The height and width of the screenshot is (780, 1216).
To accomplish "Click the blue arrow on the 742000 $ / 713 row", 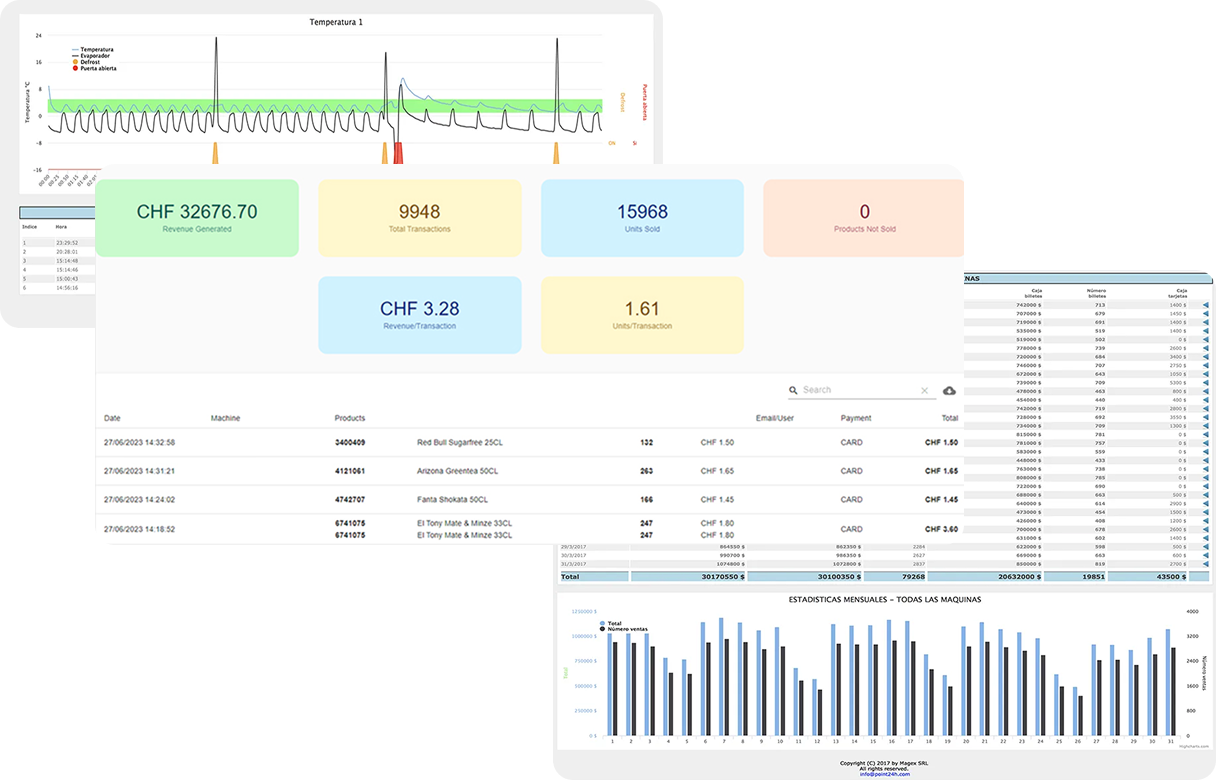I will click(1205, 304).
